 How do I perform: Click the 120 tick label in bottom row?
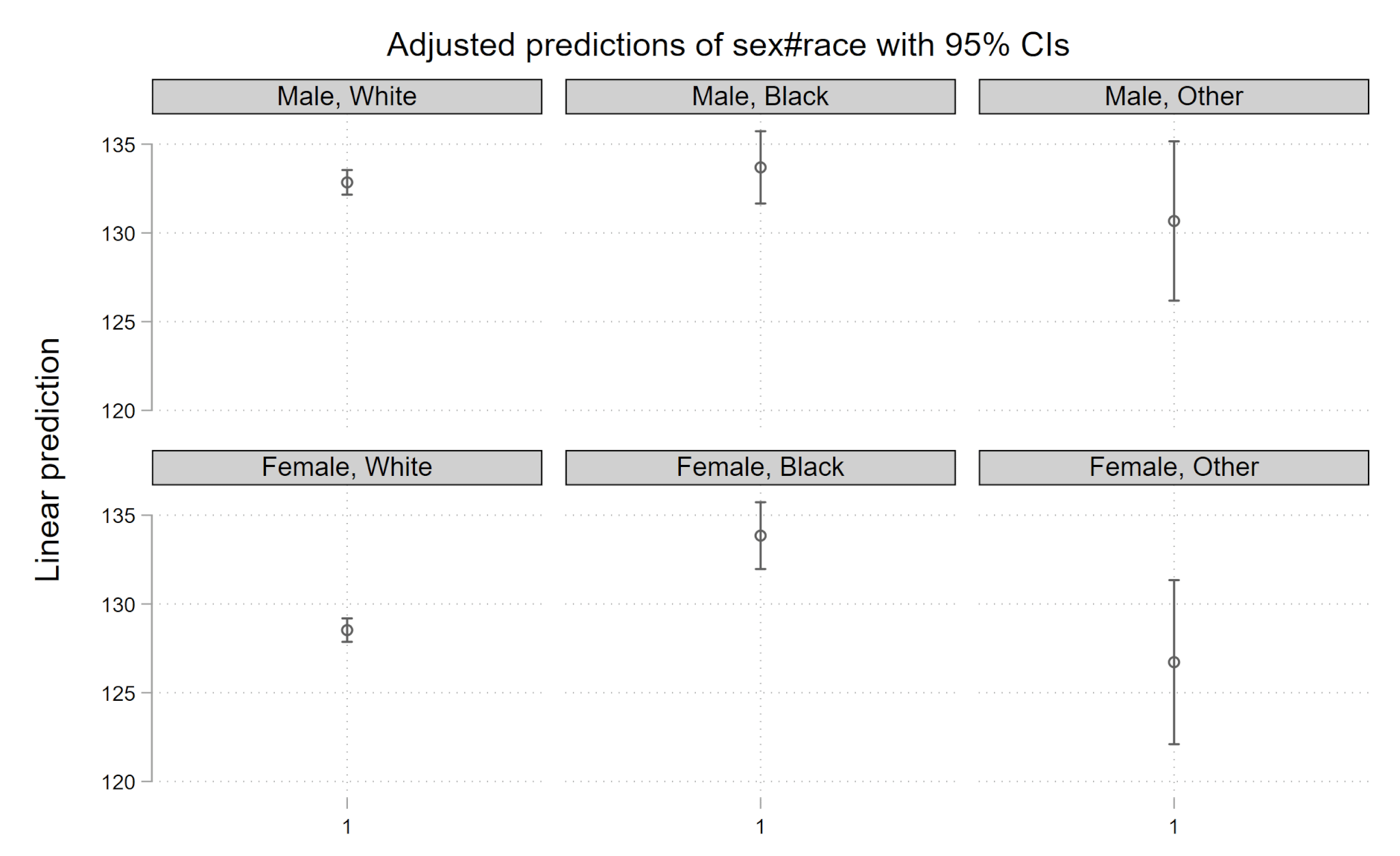(x=118, y=782)
